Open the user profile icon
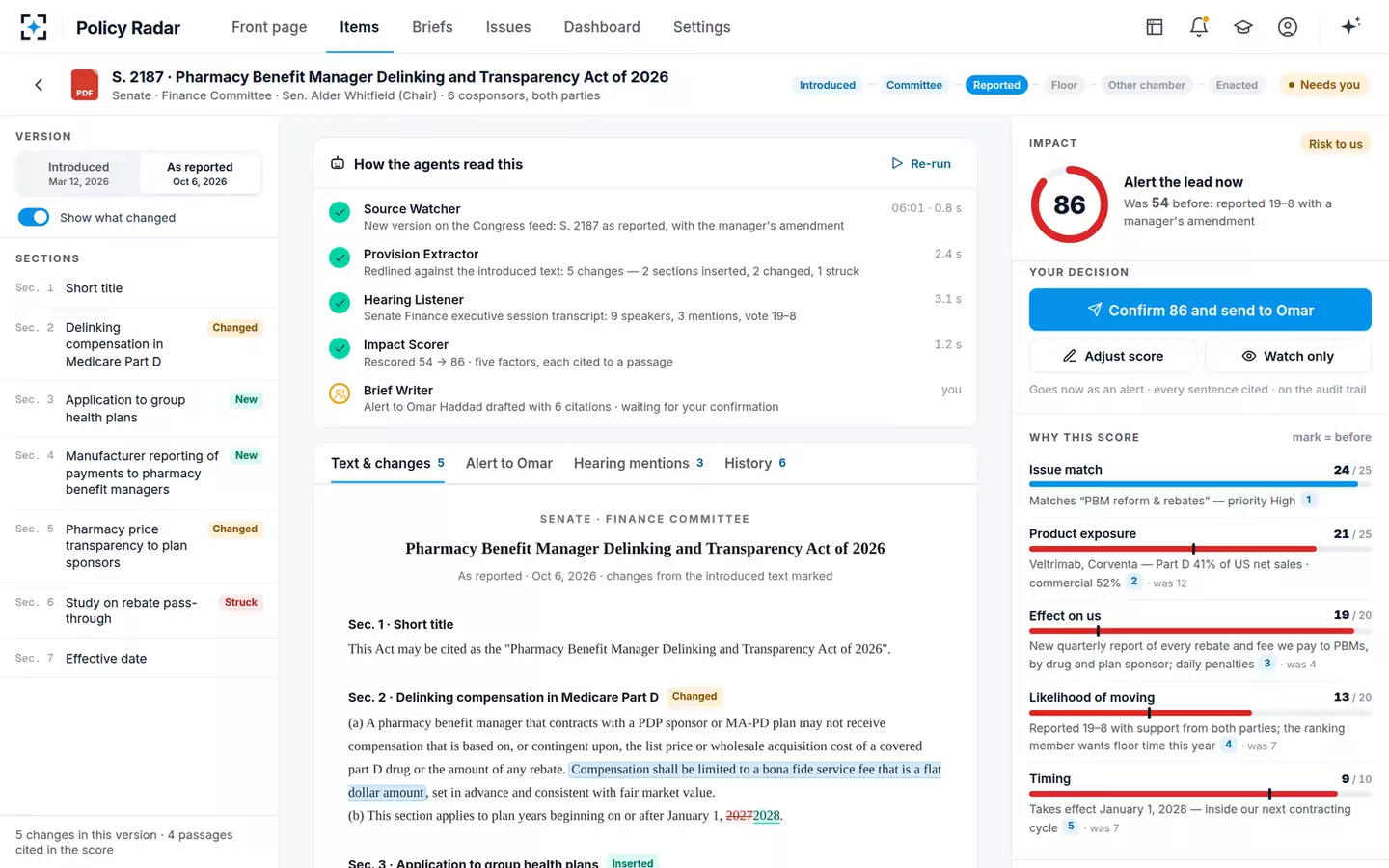 click(x=1288, y=27)
